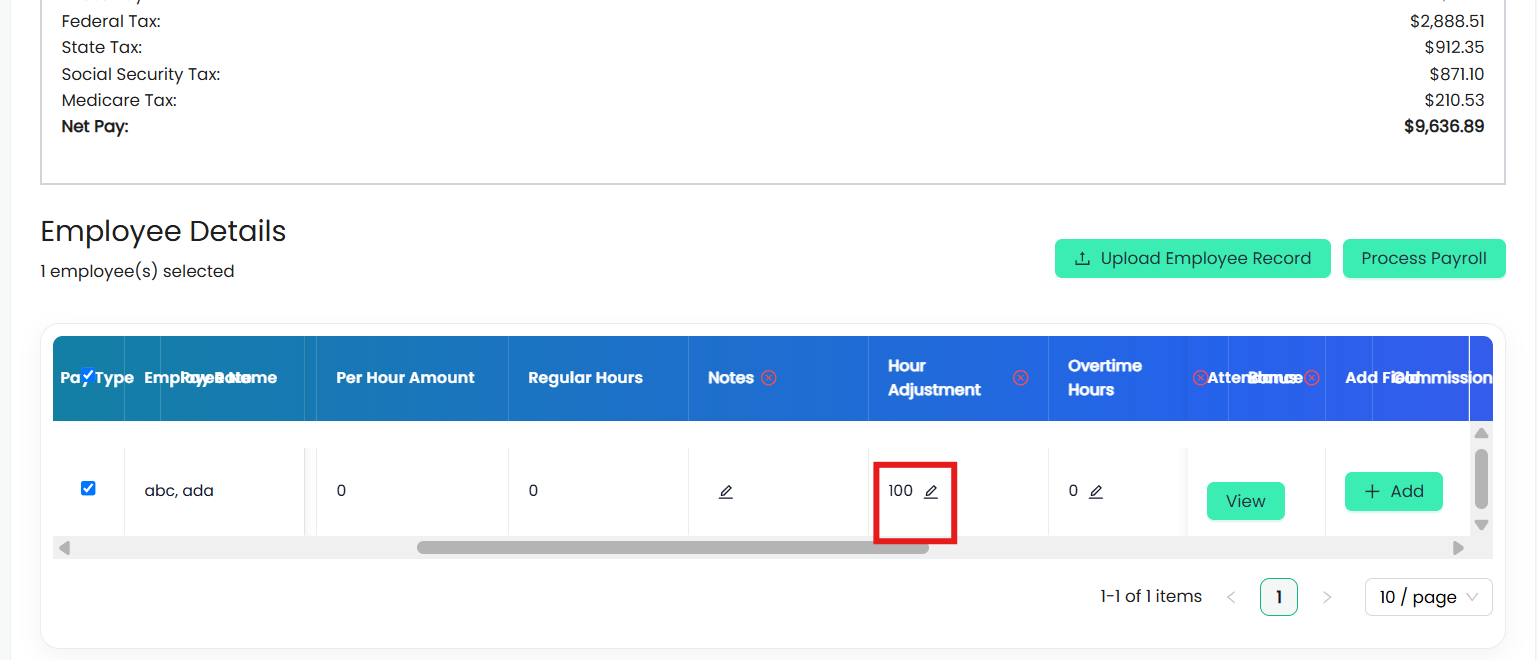This screenshot has height=660, width=1537.
Task: Click the Employee Details heading
Action: coord(163,231)
